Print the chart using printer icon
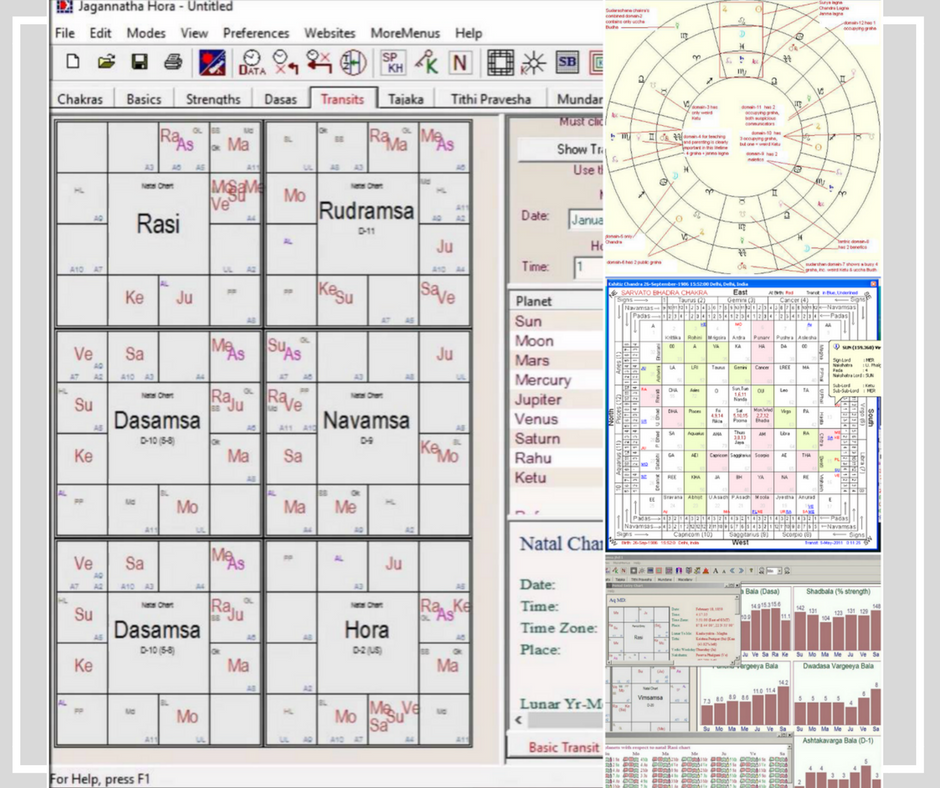This screenshot has height=788, width=940. tap(173, 63)
